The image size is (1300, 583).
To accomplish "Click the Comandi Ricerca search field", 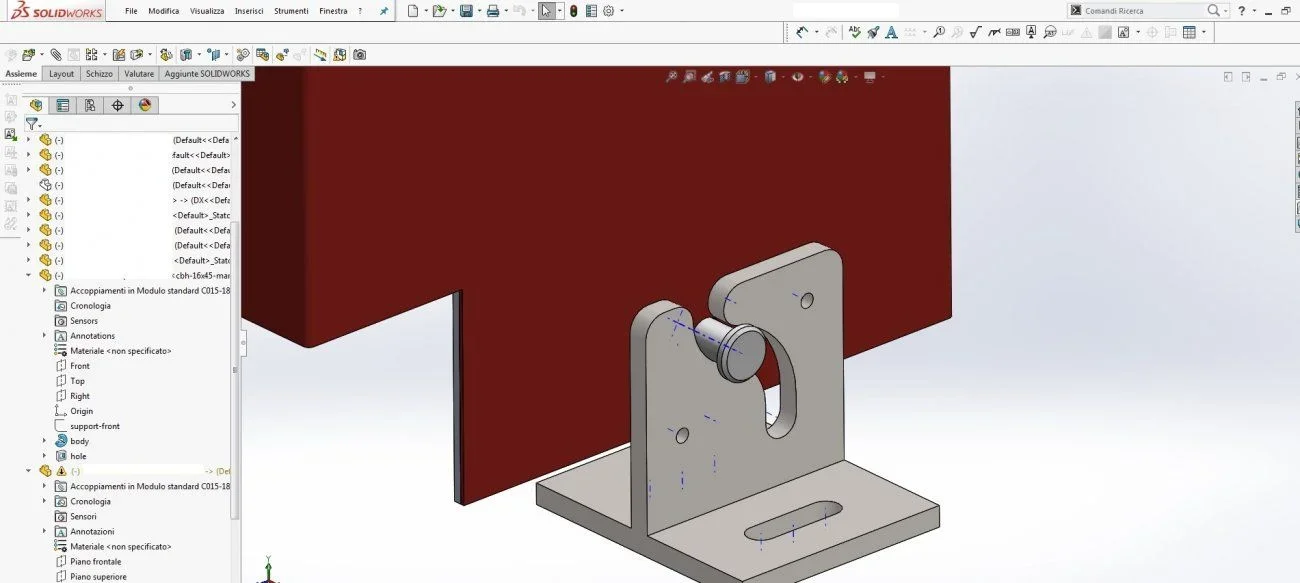I will tap(1147, 11).
